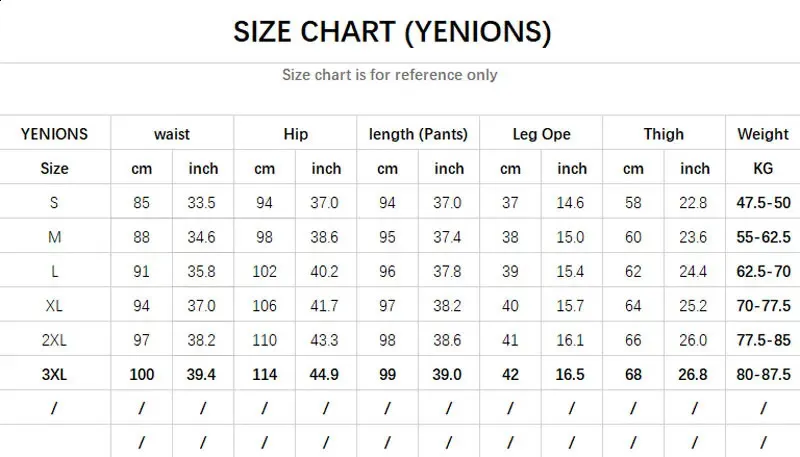Click the Thigh column header
This screenshot has height=457, width=800.
point(664,134)
